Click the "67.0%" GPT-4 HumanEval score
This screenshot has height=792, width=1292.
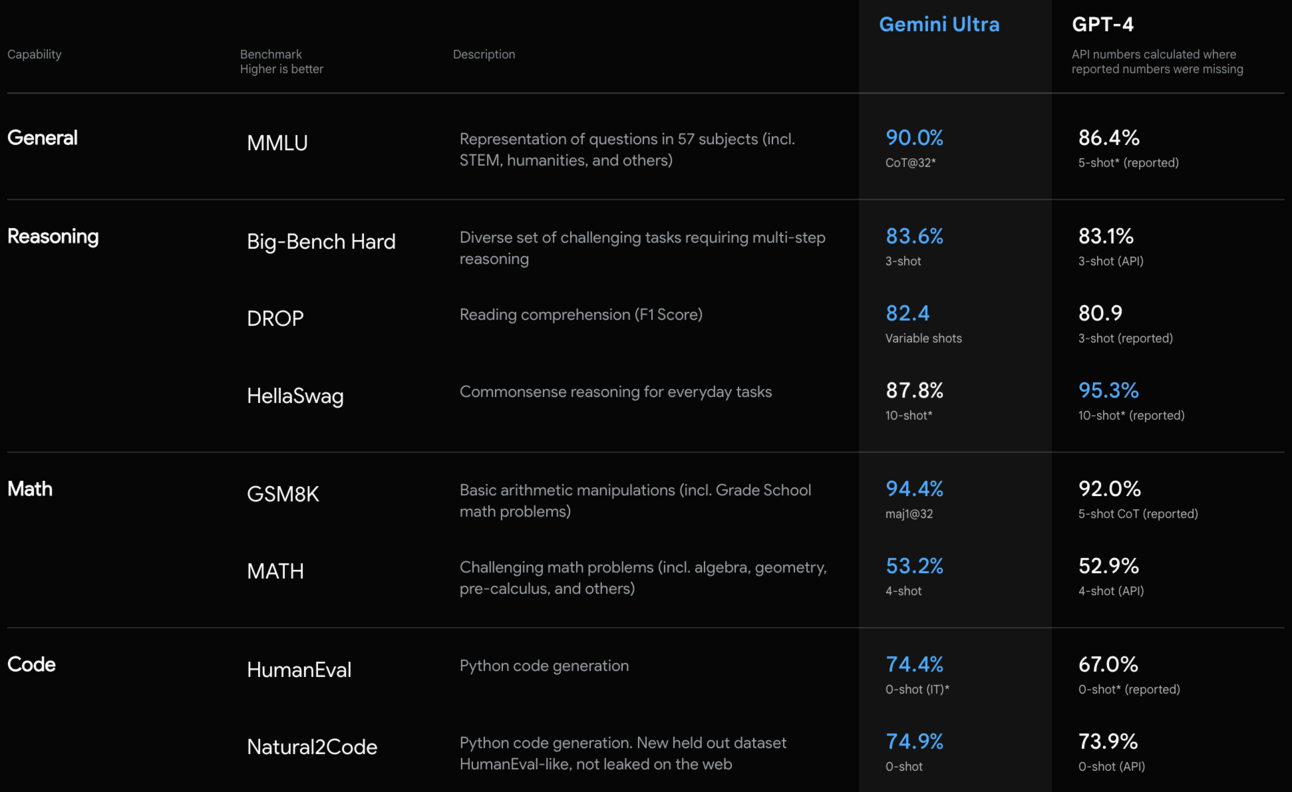click(1108, 664)
